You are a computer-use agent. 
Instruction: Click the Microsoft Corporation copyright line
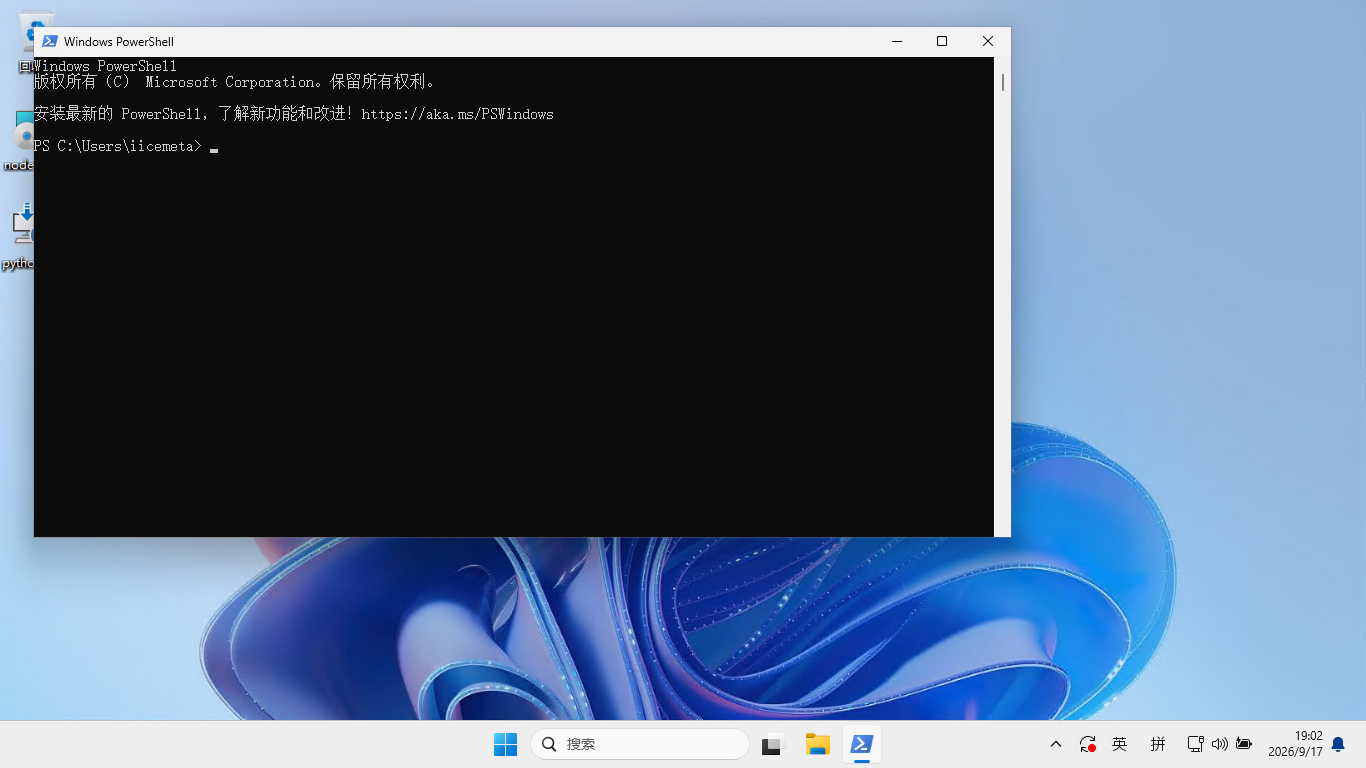tap(234, 82)
